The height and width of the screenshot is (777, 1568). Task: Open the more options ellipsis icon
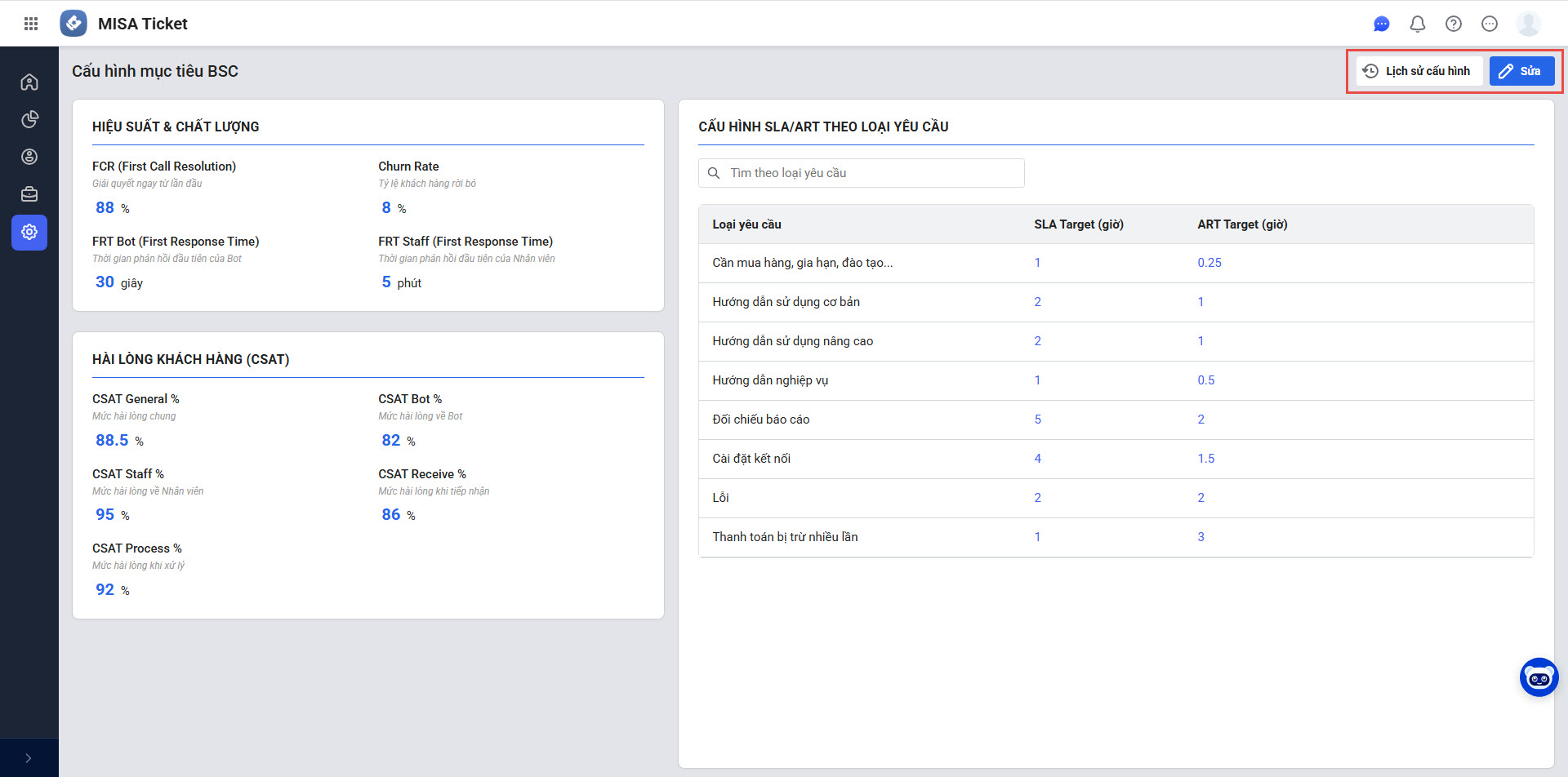point(1489,24)
